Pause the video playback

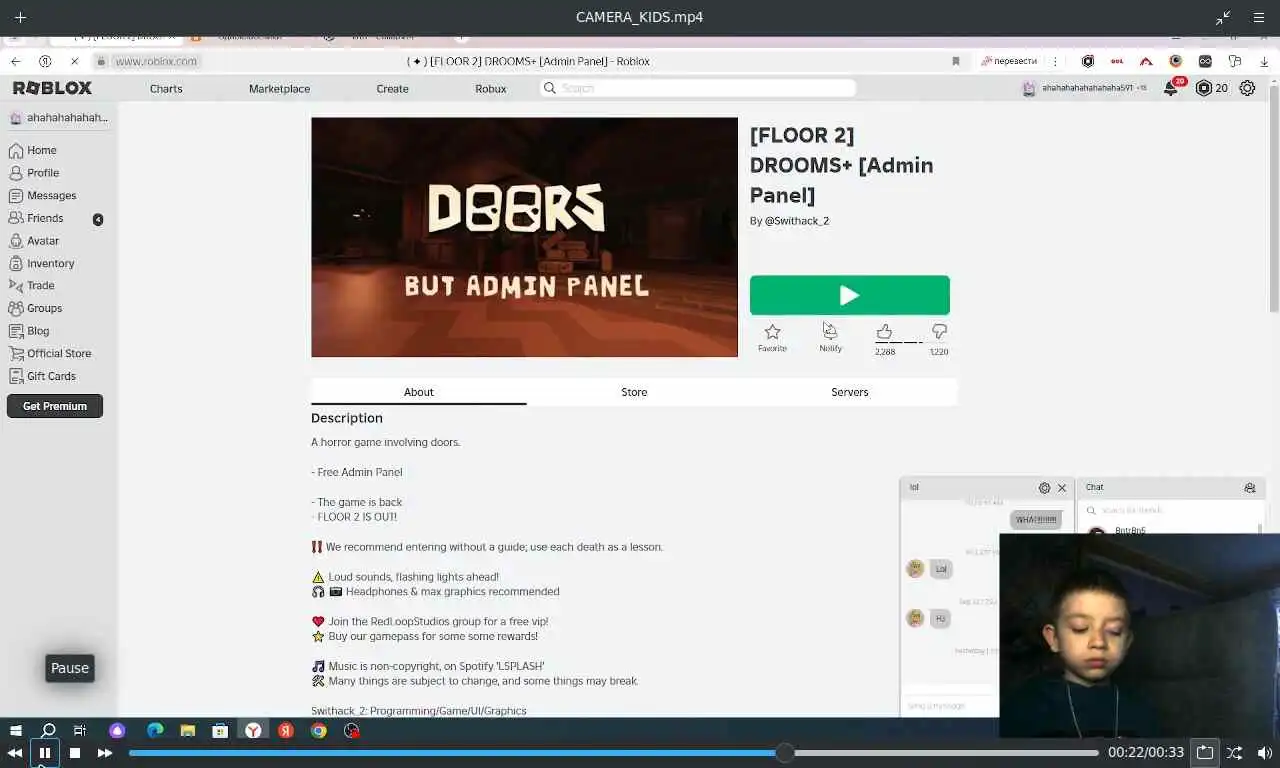(44, 753)
